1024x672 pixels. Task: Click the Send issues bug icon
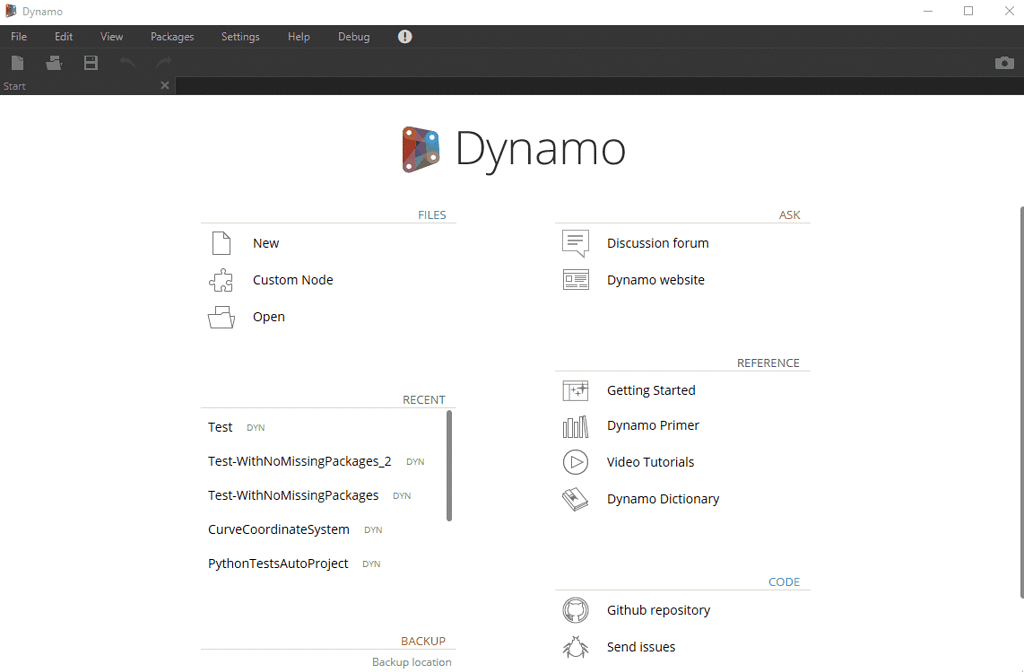click(x=575, y=647)
